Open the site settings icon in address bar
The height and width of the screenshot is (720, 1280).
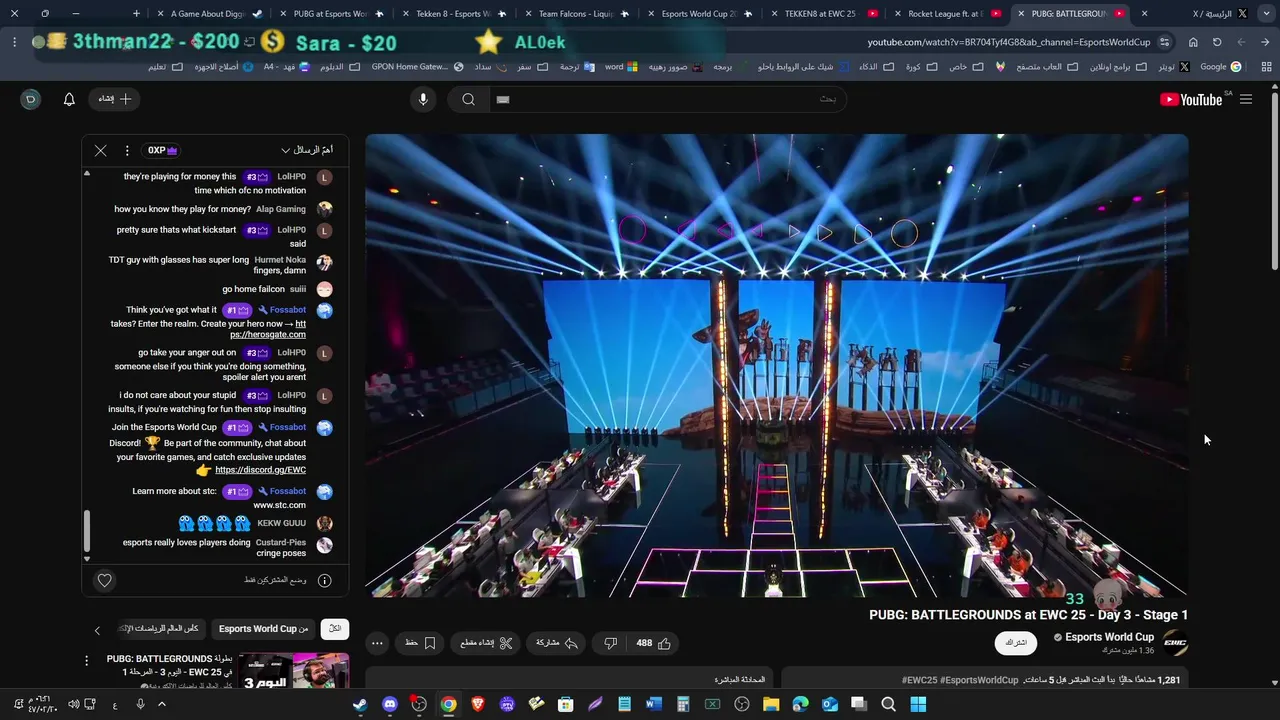pyautogui.click(x=1164, y=42)
